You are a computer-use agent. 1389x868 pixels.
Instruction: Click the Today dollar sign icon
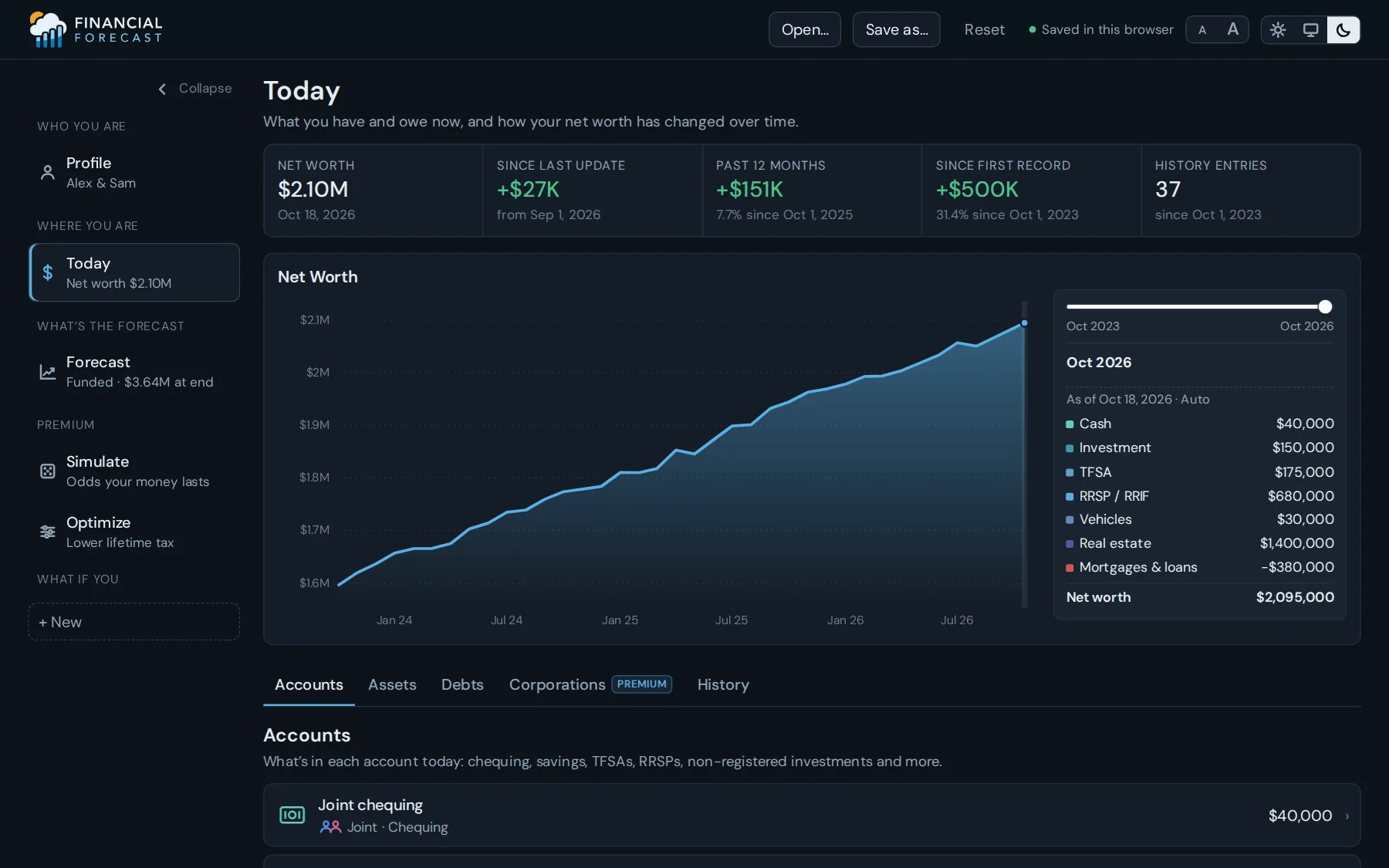point(48,272)
